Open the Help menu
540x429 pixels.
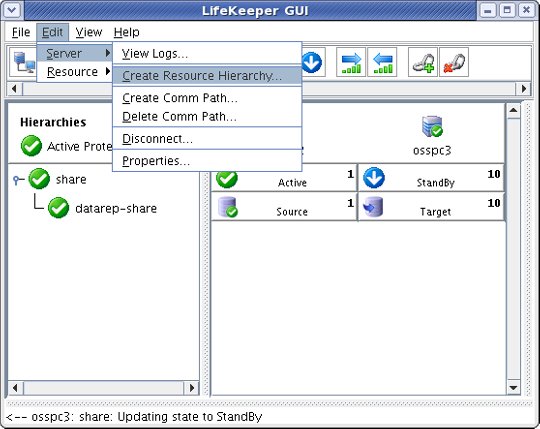127,32
